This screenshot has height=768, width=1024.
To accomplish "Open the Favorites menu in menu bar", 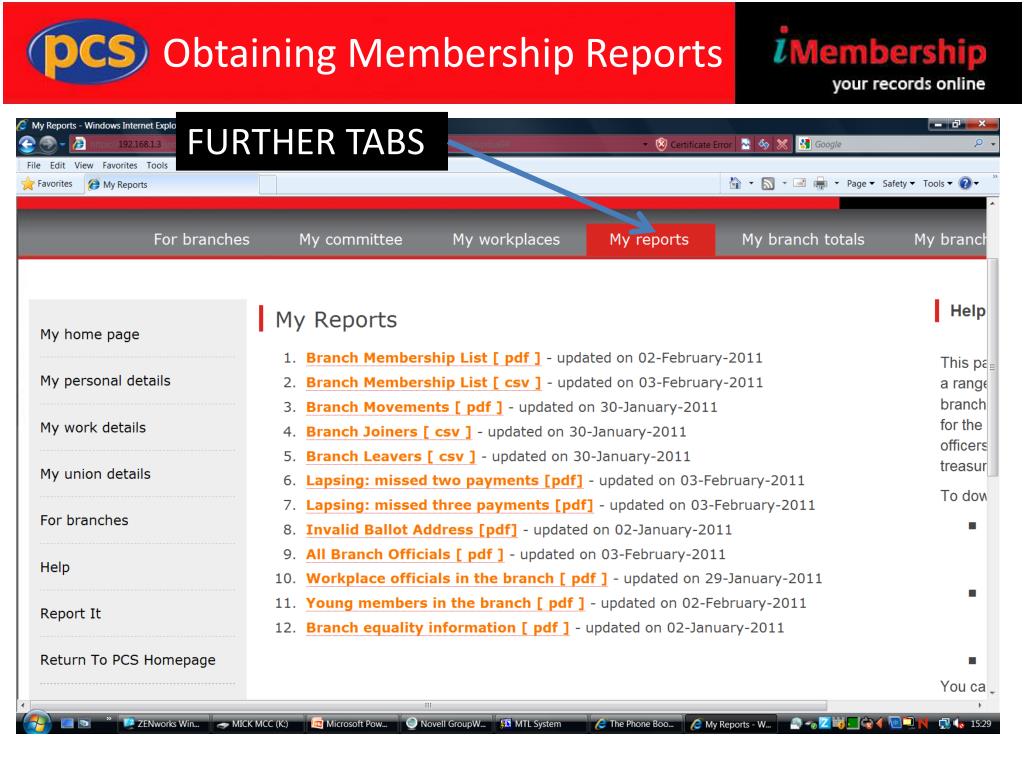I will (120, 165).
